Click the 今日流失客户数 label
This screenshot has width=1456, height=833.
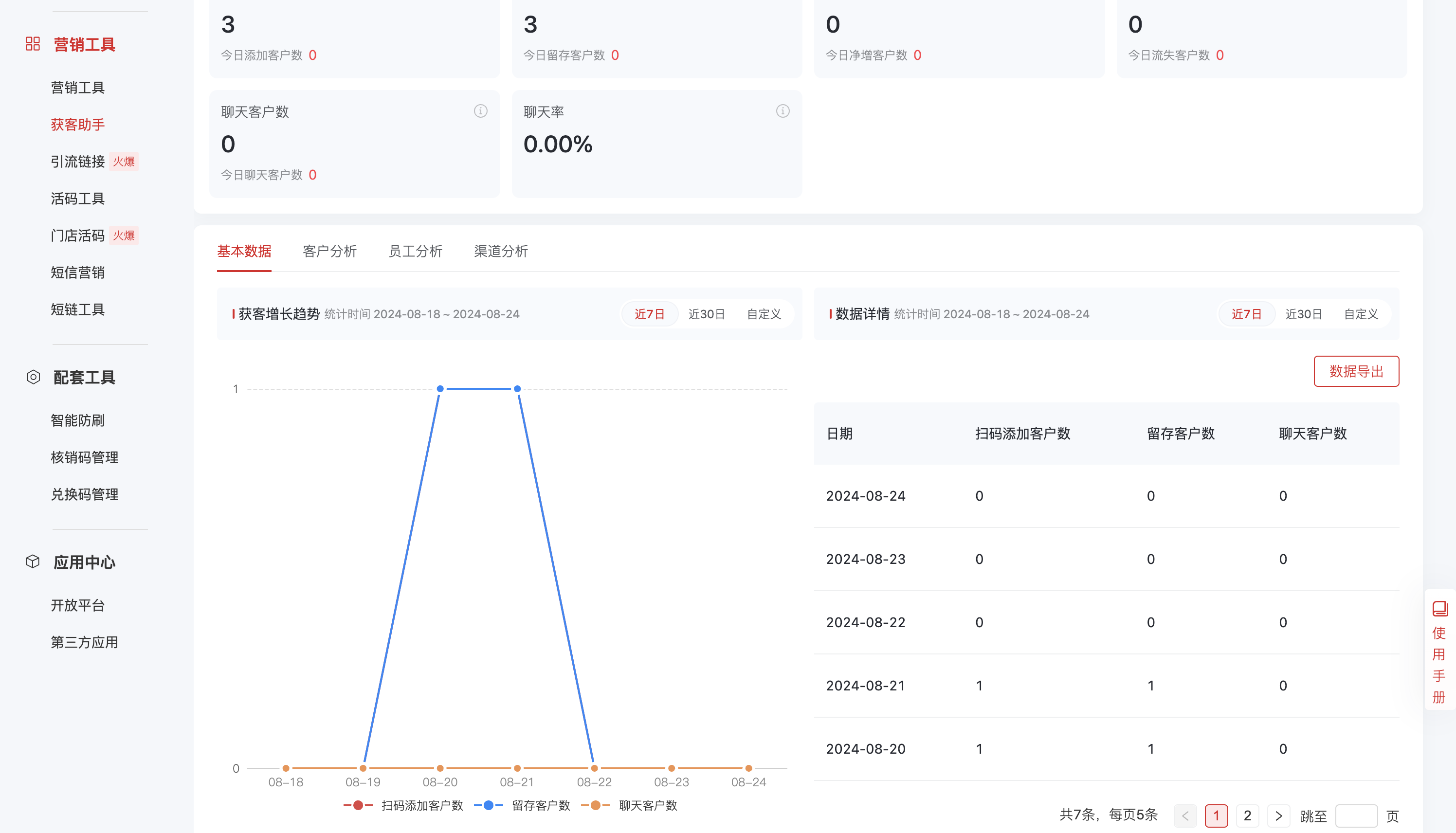1169,55
